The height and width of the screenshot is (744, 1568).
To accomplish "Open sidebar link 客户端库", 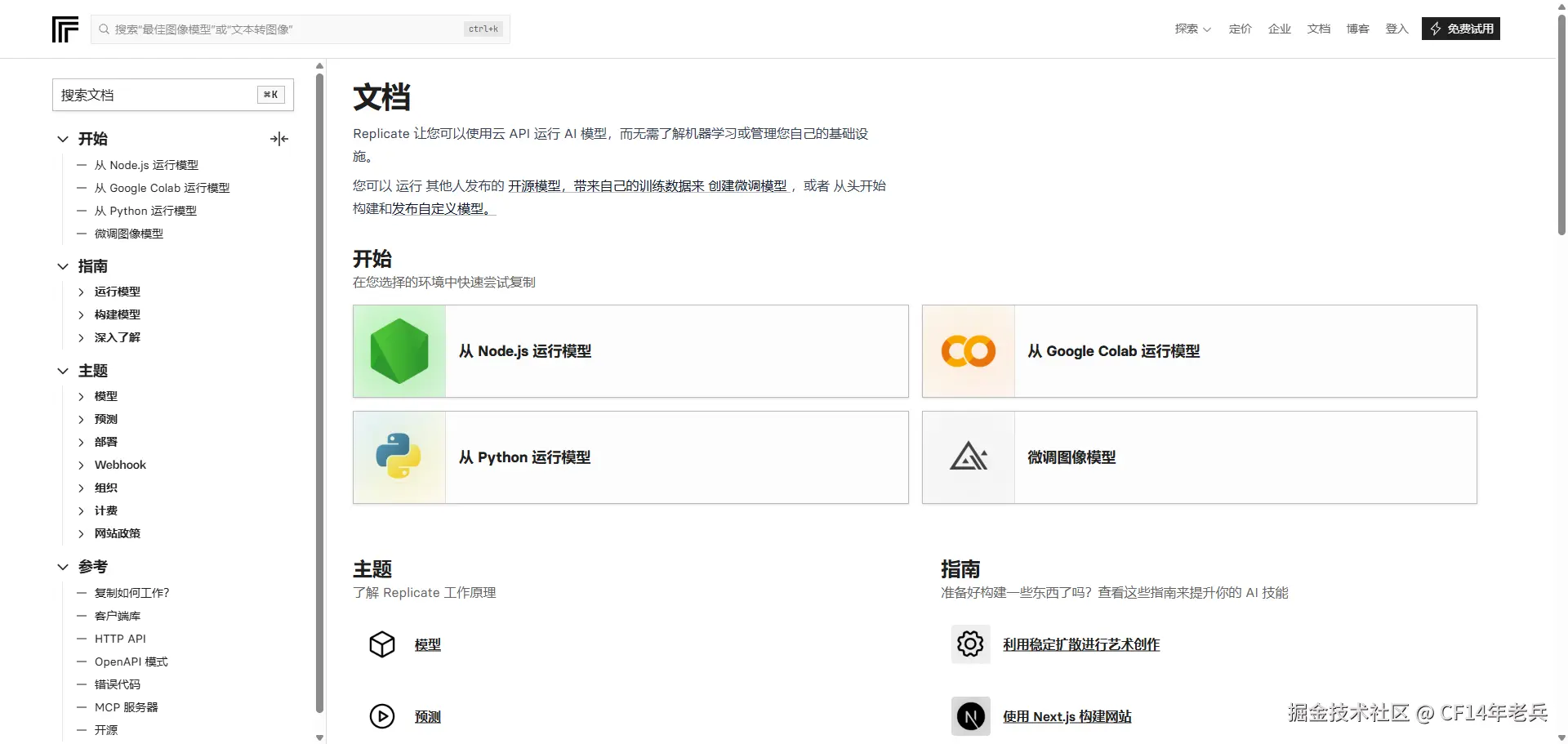I will (x=118, y=616).
